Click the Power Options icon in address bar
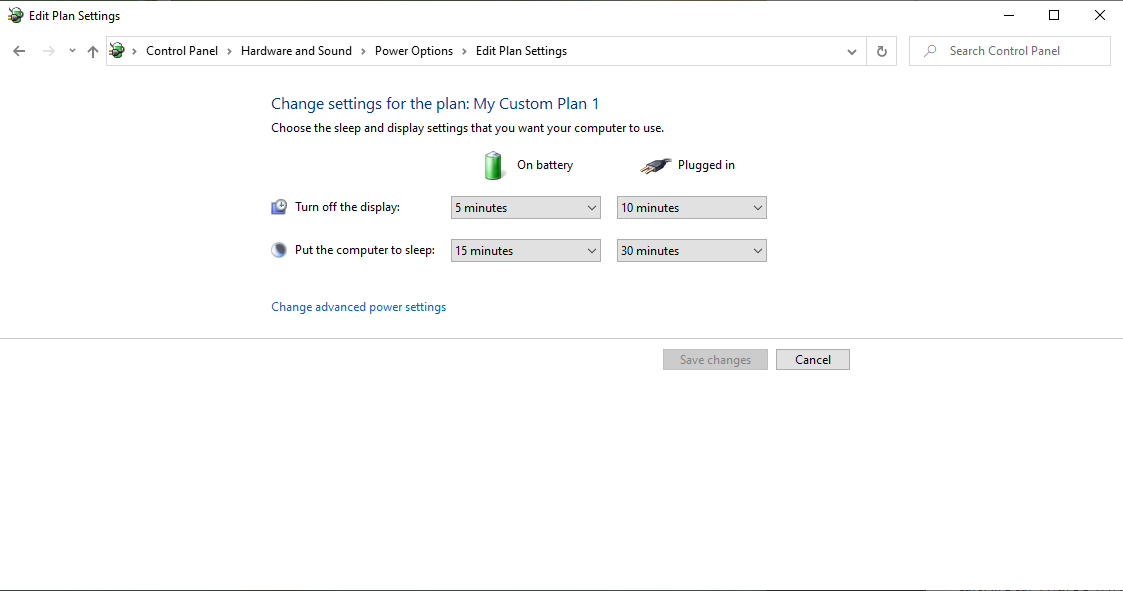The image size is (1123, 591). tap(117, 51)
